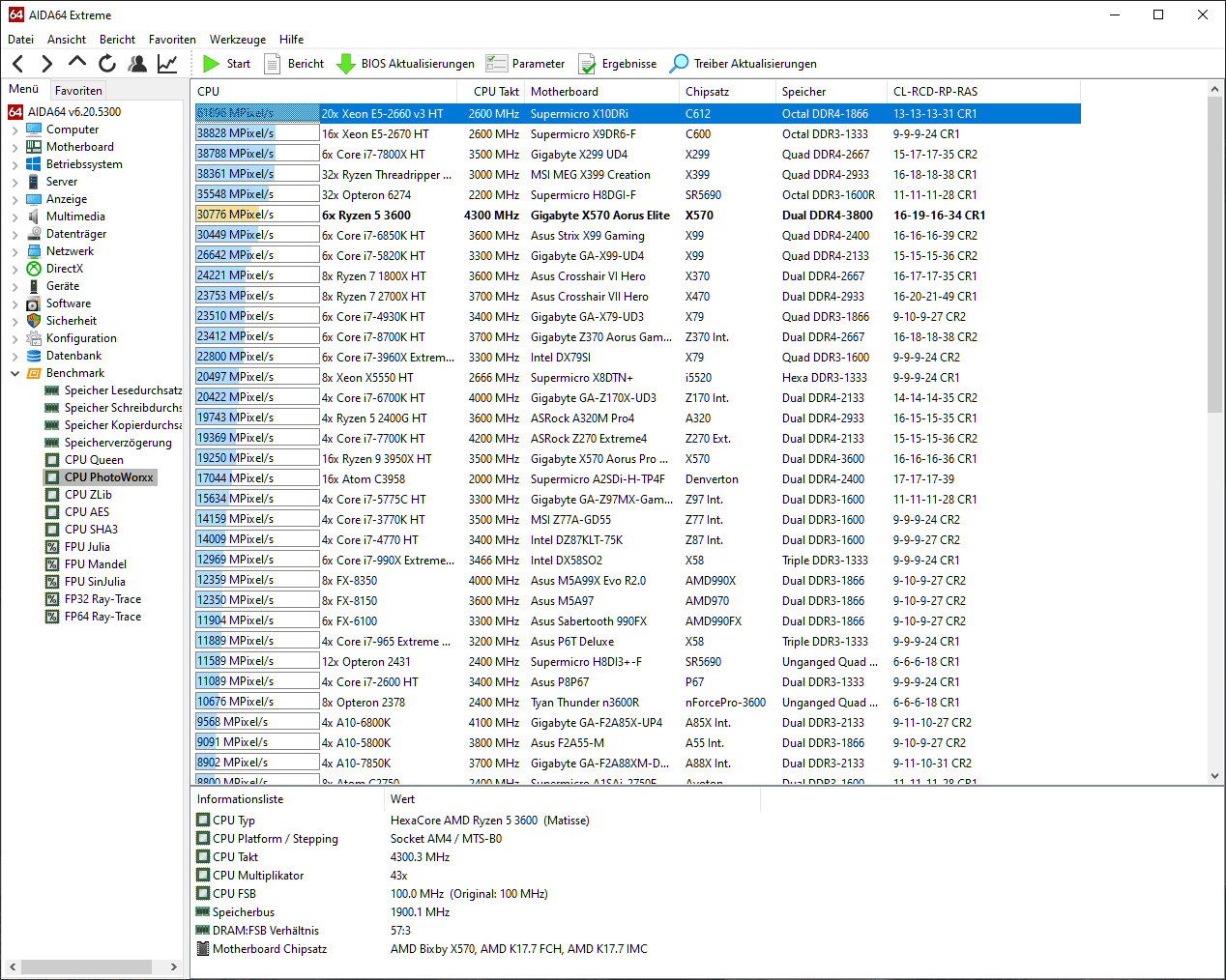Switch to the Menü sidebar tab
Viewport: 1226px width, 980px height.
click(x=24, y=89)
